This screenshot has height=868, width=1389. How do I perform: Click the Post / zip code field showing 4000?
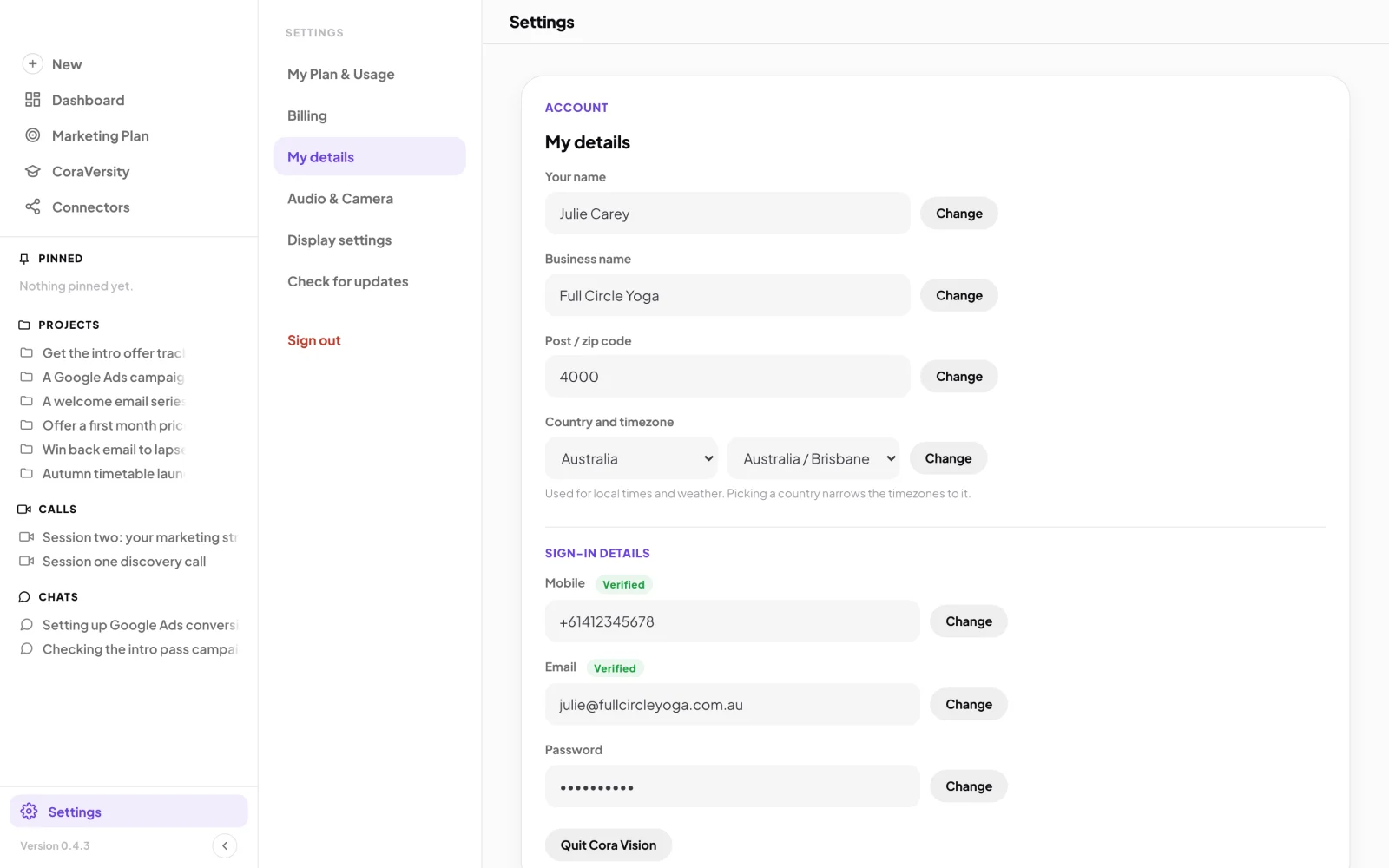point(727,377)
